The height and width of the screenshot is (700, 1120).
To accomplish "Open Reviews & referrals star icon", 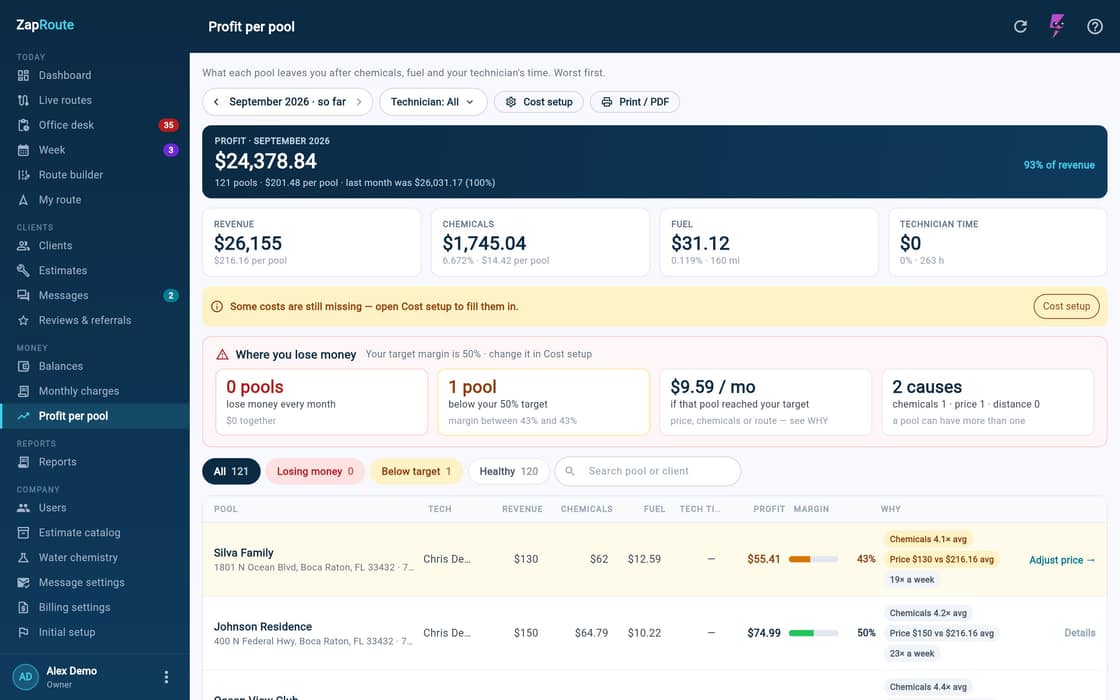I will click(x=24, y=321).
